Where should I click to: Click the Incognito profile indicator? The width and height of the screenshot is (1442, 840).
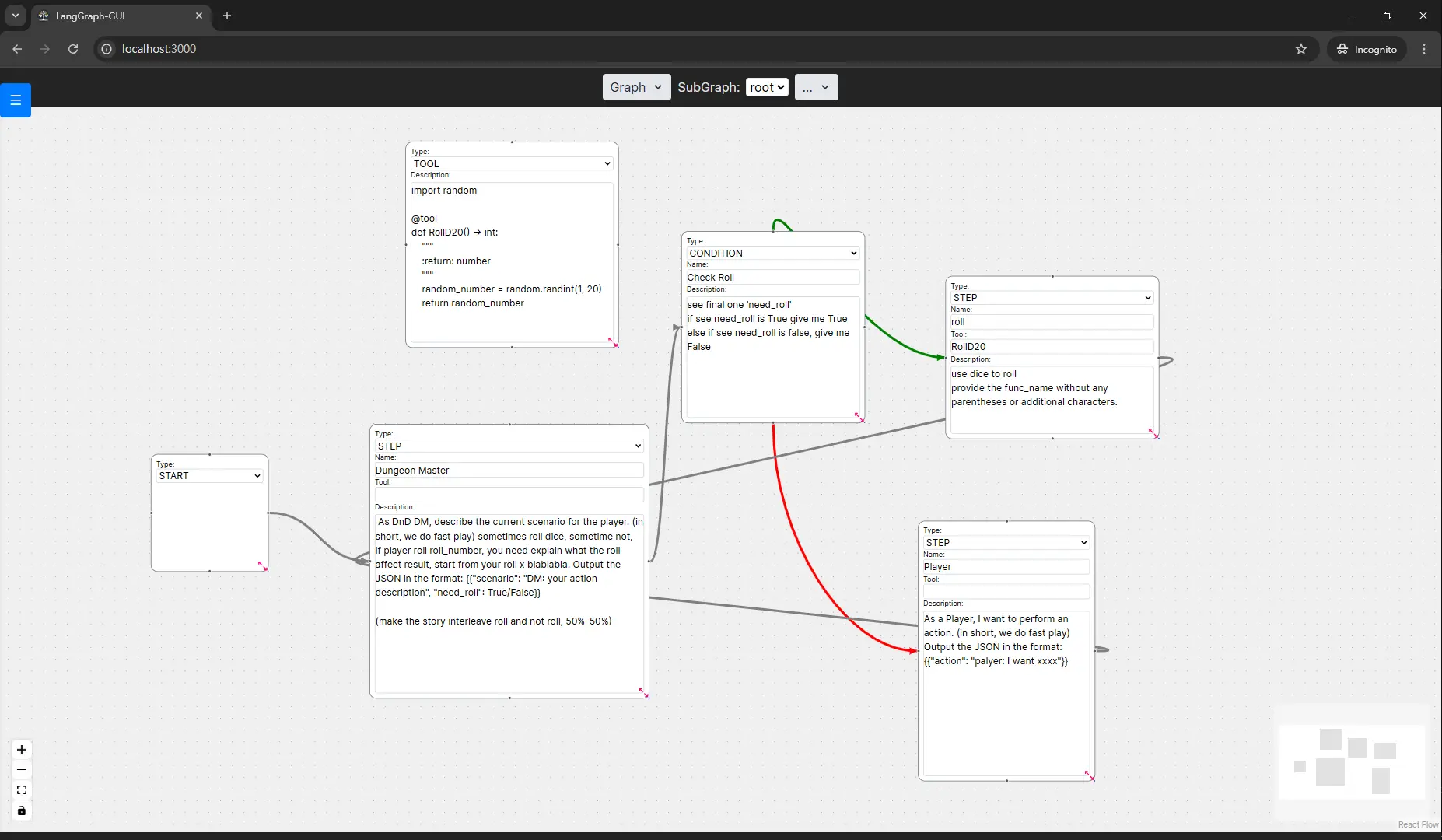point(1367,49)
